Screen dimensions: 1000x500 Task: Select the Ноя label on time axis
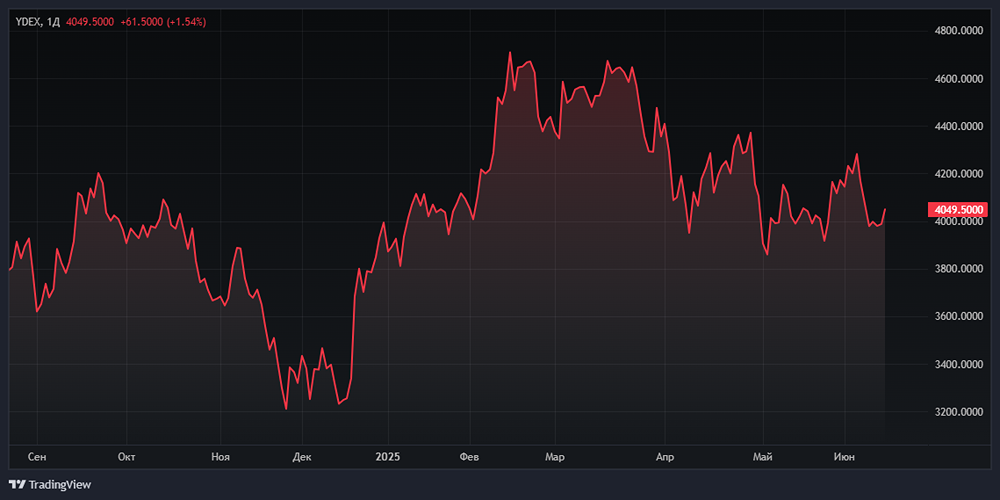pyautogui.click(x=220, y=457)
